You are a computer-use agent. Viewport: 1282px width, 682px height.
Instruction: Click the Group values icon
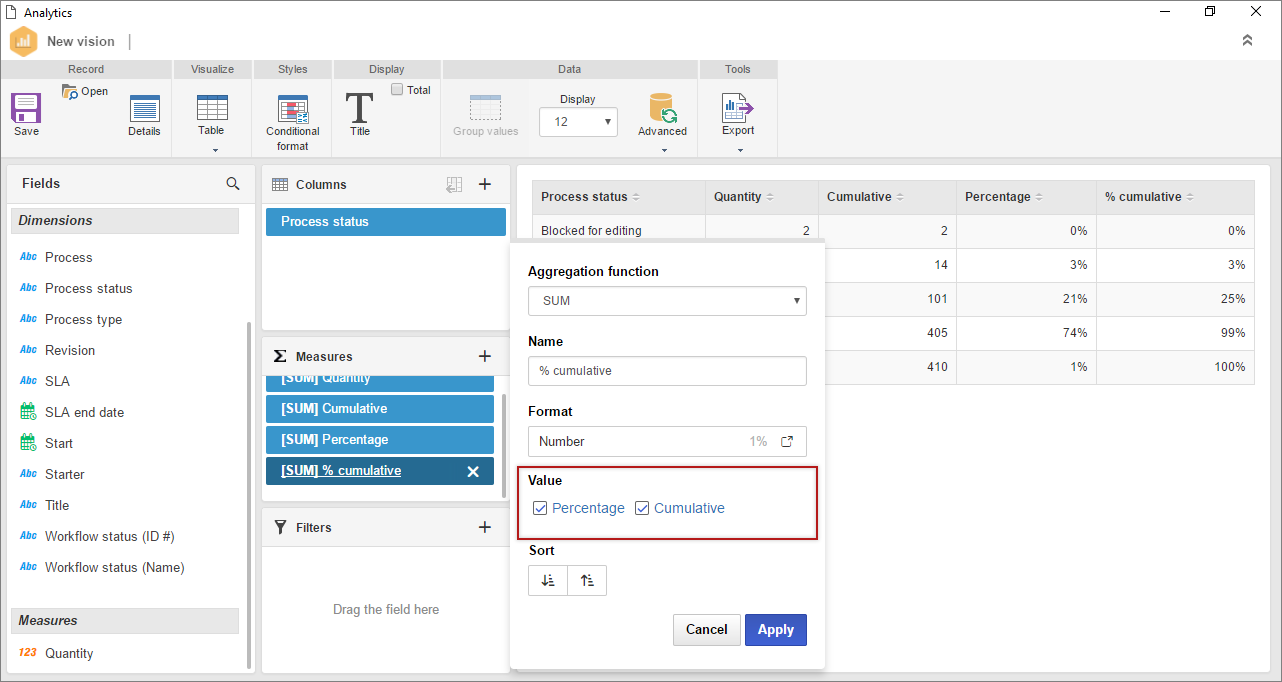tap(485, 108)
